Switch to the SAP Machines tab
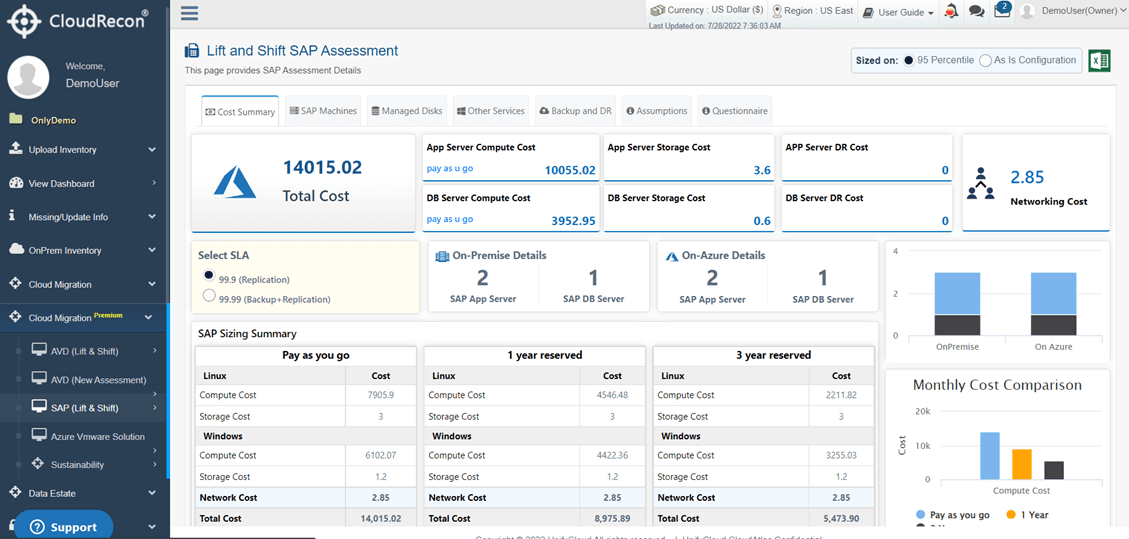This screenshot has height=539, width=1129. pos(323,111)
